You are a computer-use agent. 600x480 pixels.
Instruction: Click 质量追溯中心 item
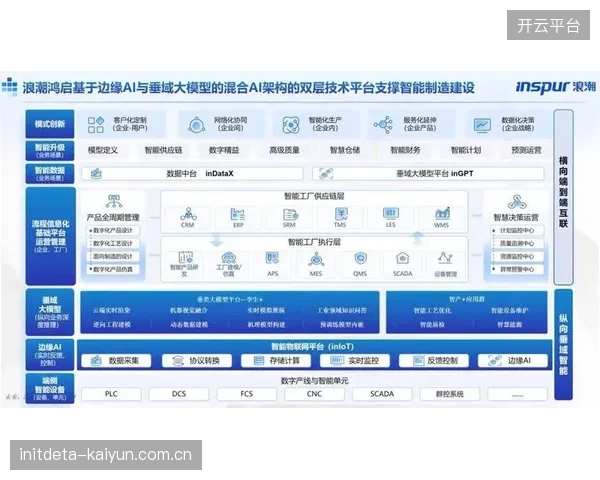click(x=517, y=243)
